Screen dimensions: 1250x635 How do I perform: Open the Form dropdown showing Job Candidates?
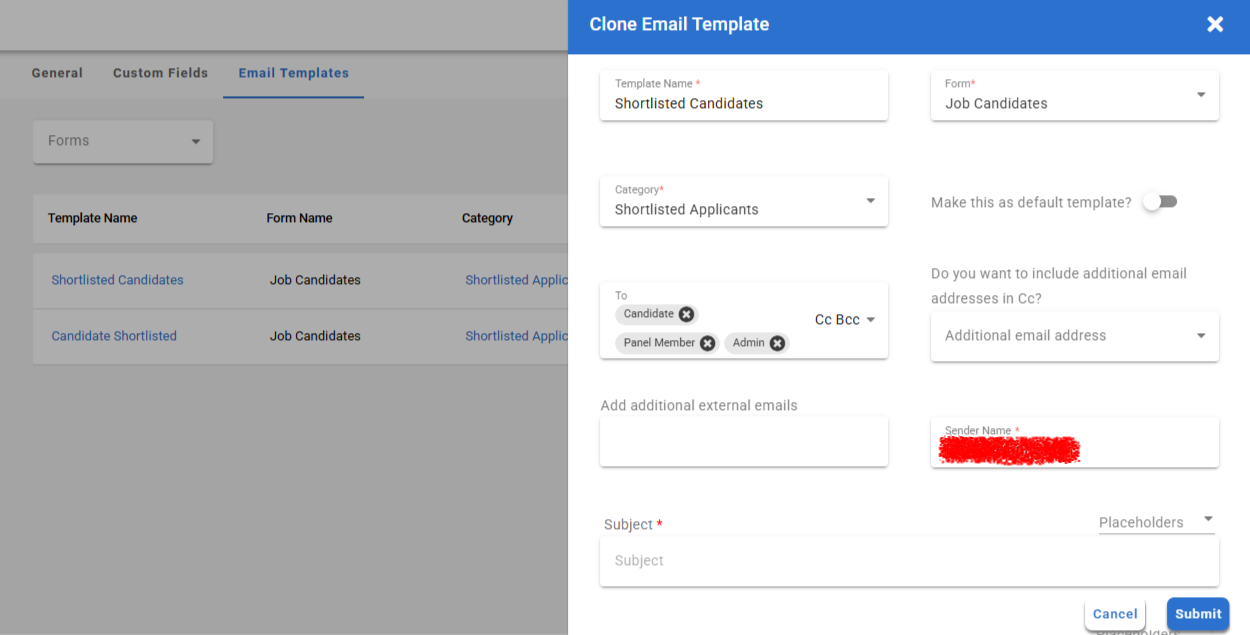tap(1200, 96)
